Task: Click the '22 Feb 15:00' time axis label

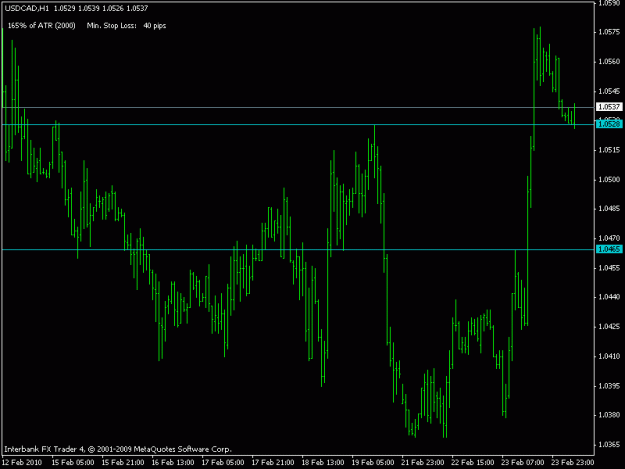Action: pyautogui.click(x=473, y=462)
